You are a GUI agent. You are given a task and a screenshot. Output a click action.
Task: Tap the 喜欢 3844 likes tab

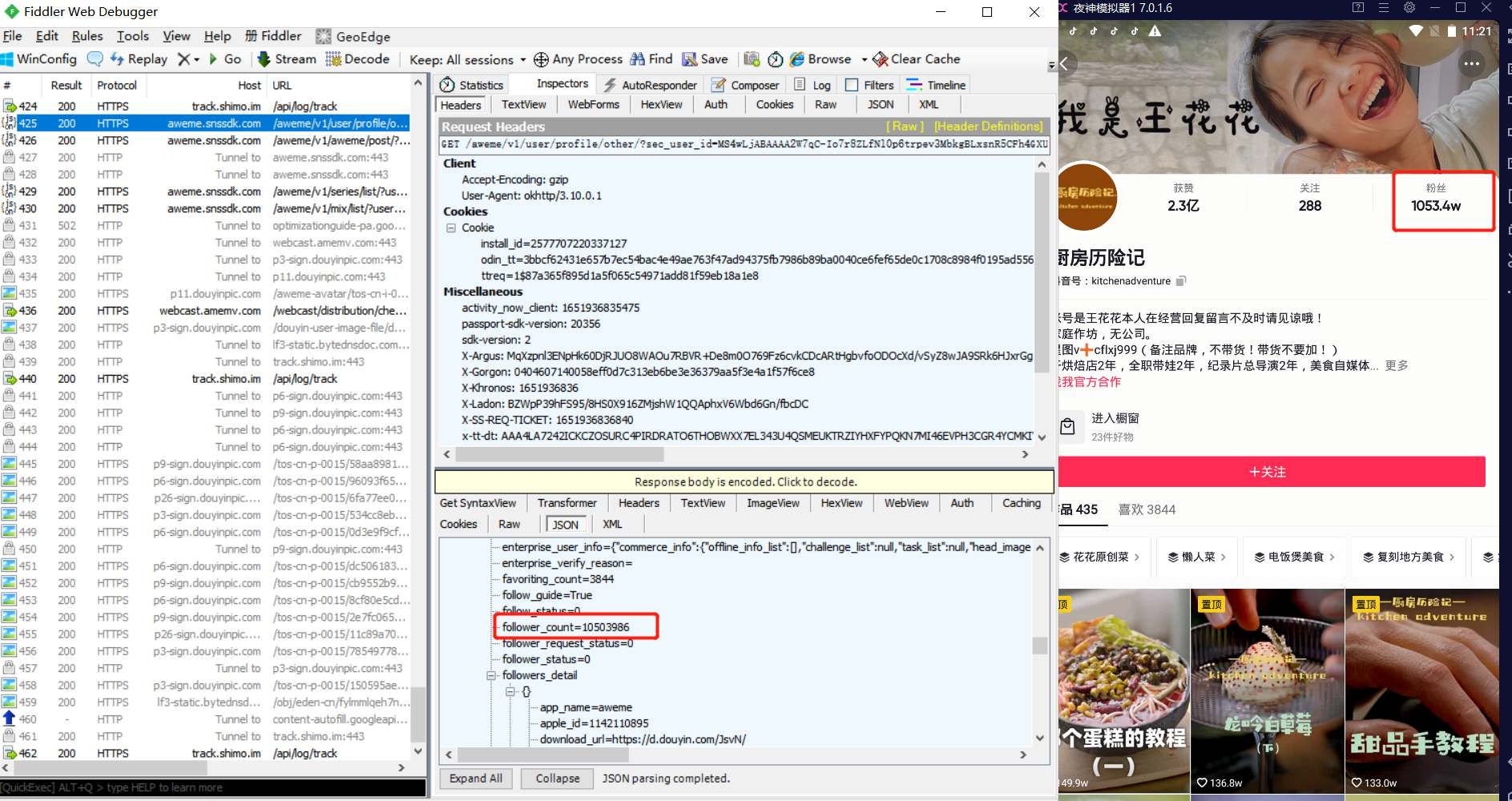pyautogui.click(x=1147, y=509)
